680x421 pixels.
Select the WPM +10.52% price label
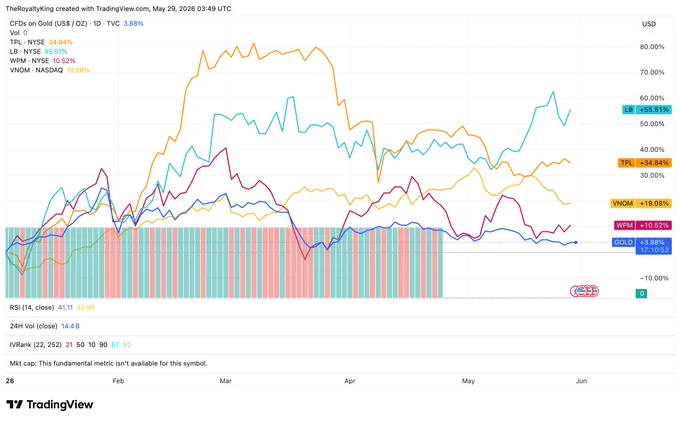[x=643, y=225]
